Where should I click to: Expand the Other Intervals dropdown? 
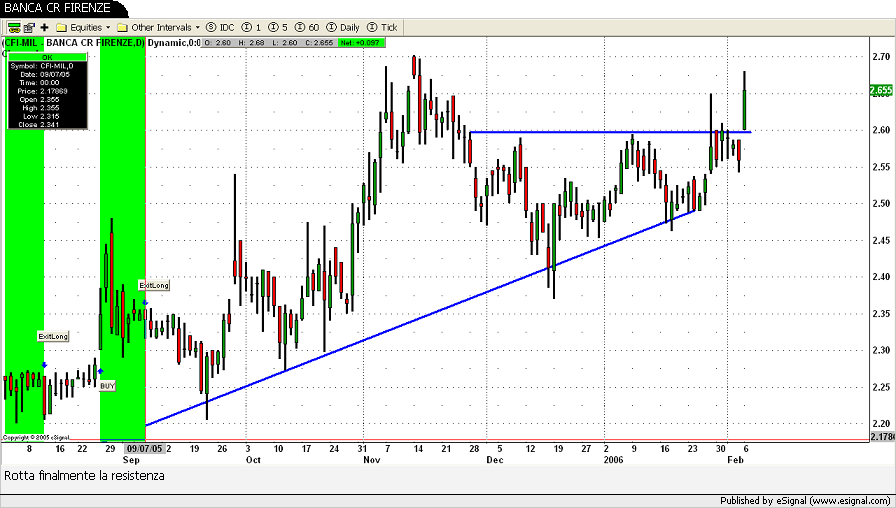pyautogui.click(x=158, y=27)
